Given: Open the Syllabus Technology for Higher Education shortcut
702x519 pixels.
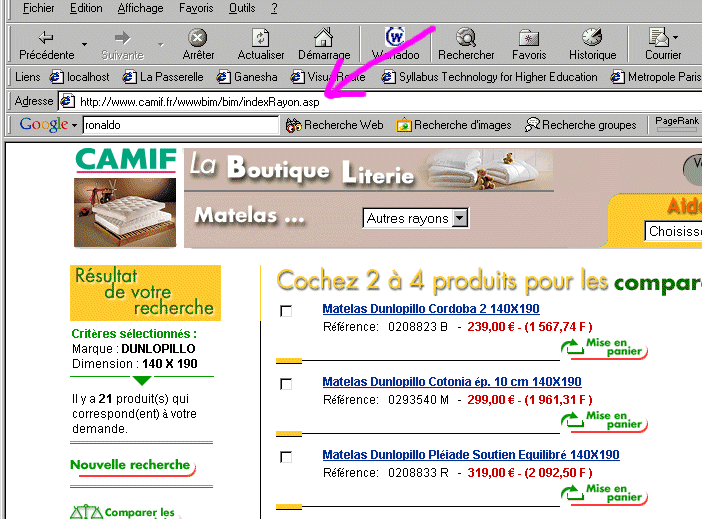Looking at the screenshot, I should (489, 77).
